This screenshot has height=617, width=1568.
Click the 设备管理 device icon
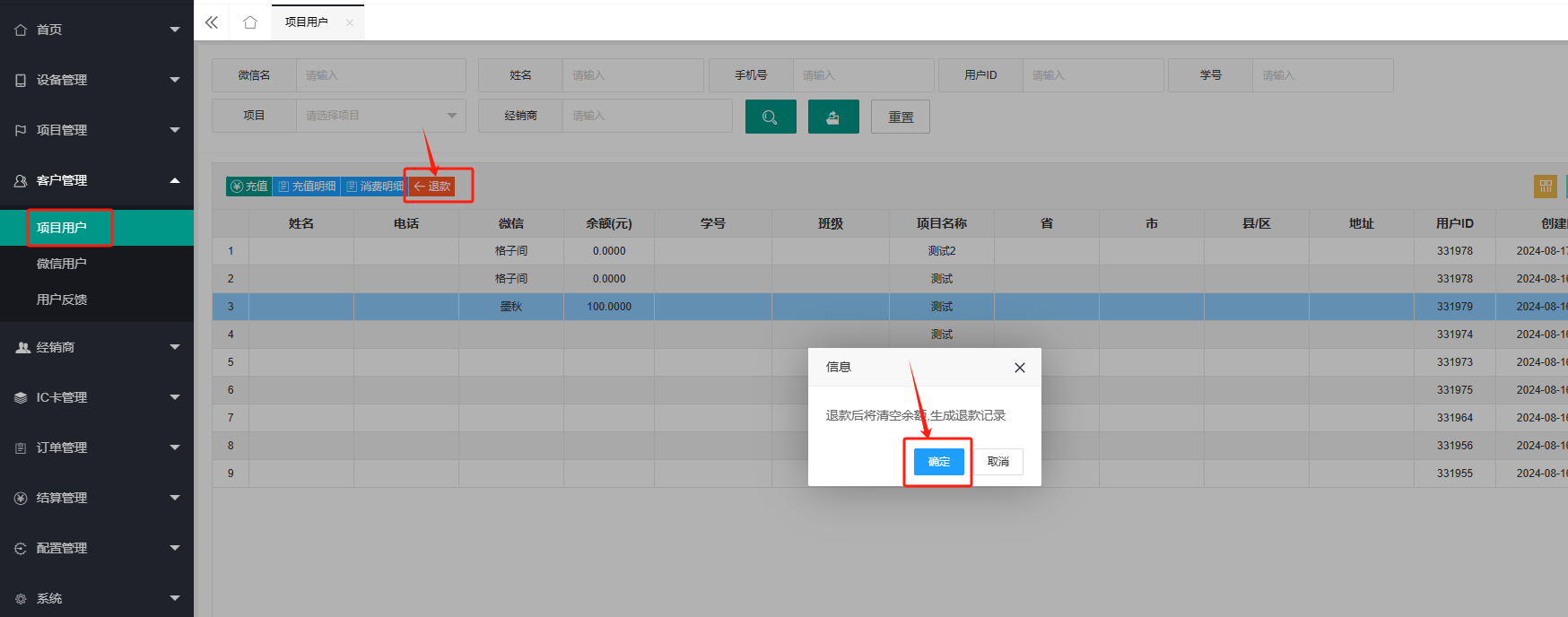[x=21, y=80]
